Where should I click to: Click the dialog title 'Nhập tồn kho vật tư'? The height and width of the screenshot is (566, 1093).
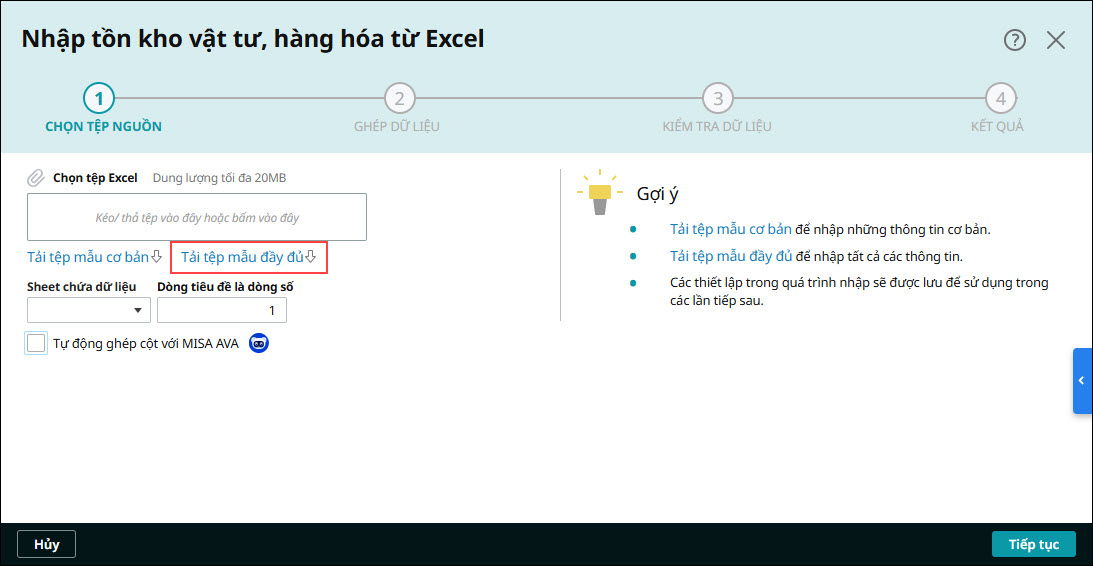pos(253,39)
